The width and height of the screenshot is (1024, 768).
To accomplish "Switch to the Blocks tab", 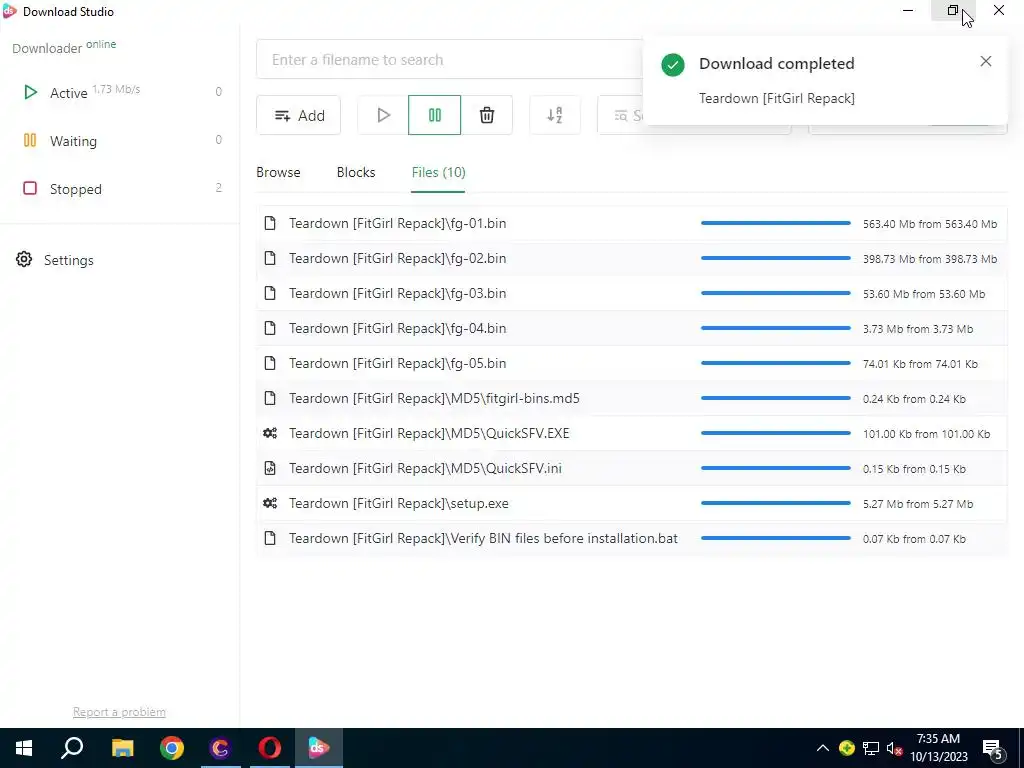I will 356,172.
